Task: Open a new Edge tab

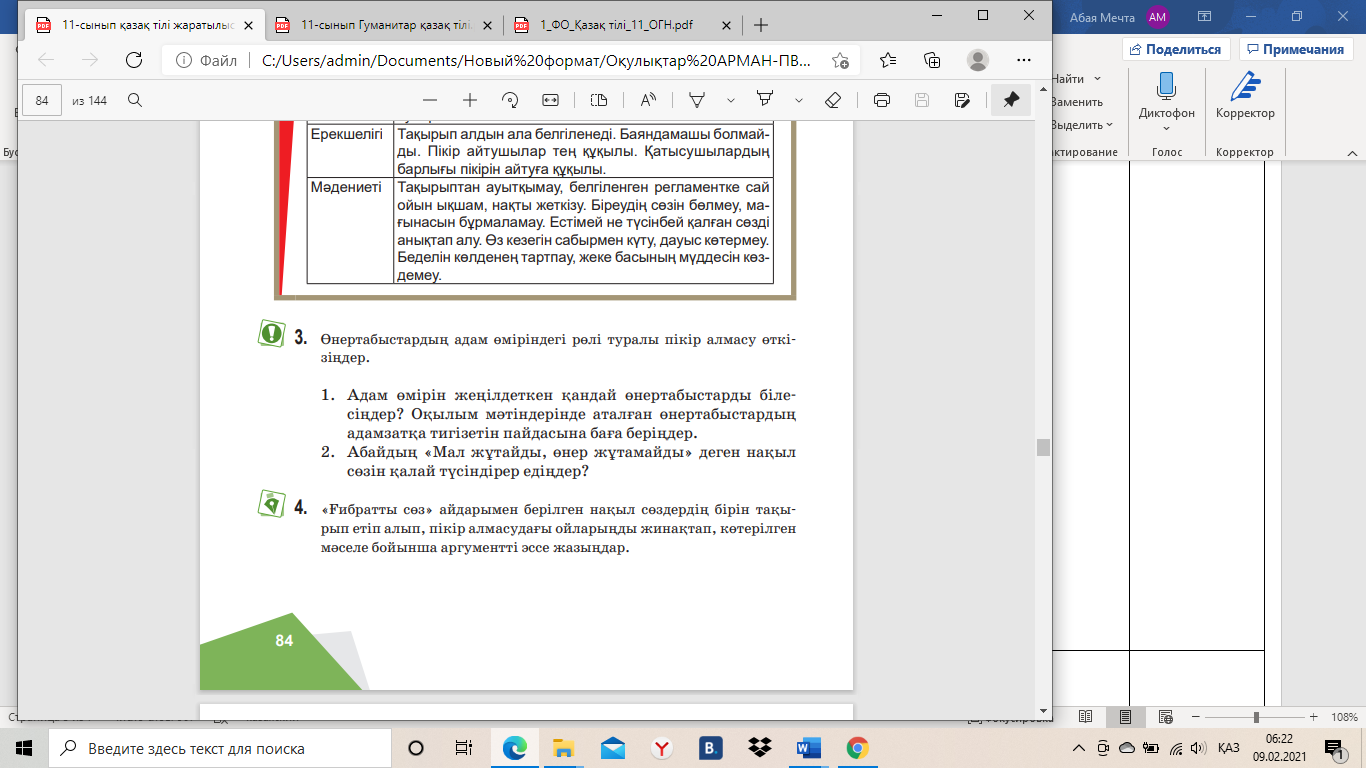Action: coord(761,25)
